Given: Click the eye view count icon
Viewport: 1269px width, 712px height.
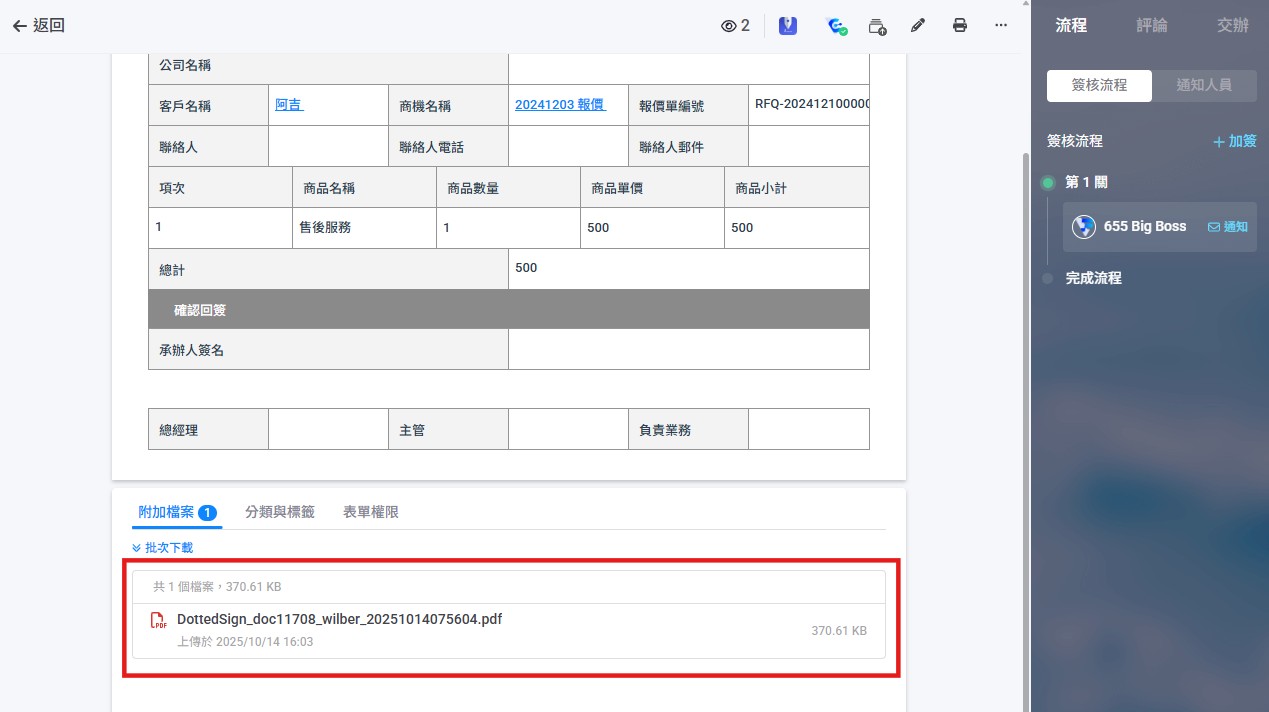Looking at the screenshot, I should tap(728, 26).
